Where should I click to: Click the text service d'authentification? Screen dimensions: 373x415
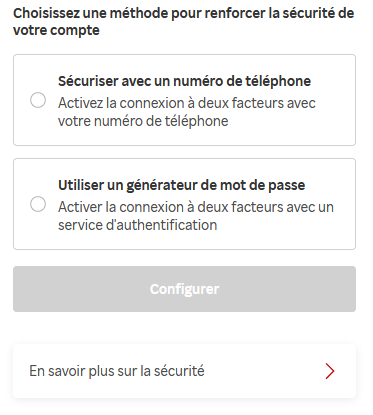point(137,225)
